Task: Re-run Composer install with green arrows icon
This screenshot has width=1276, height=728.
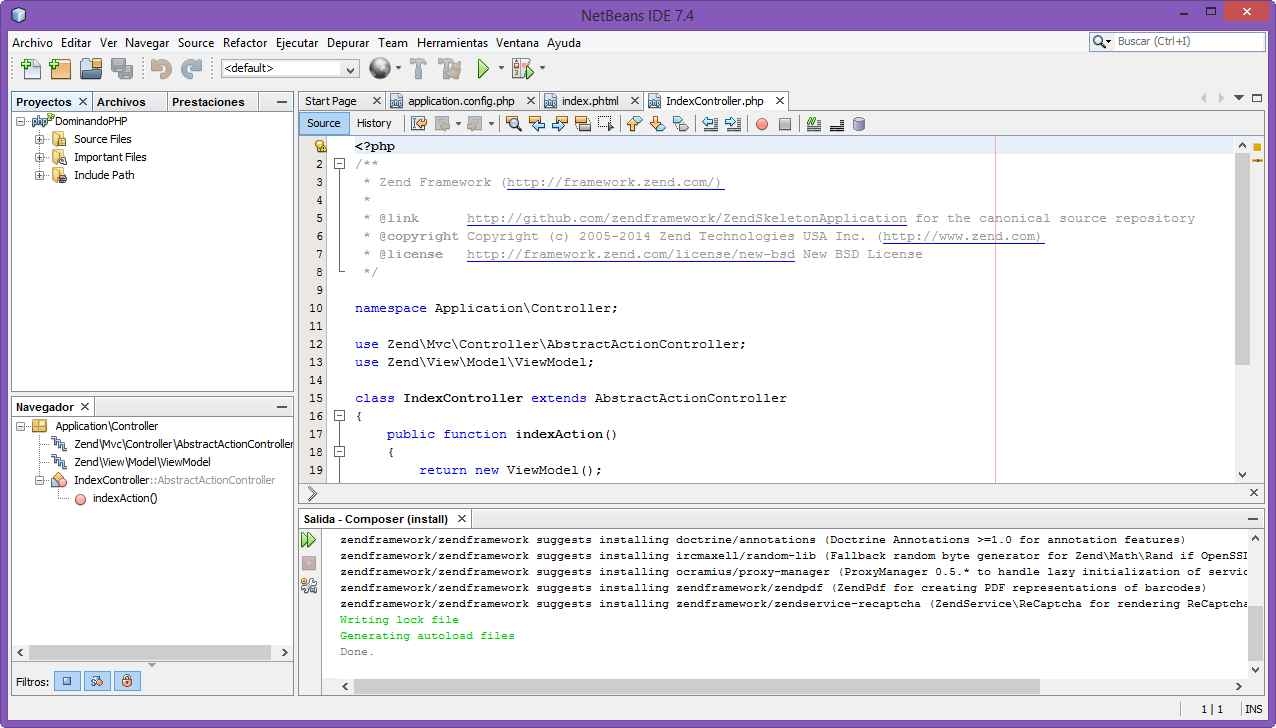Action: [309, 538]
